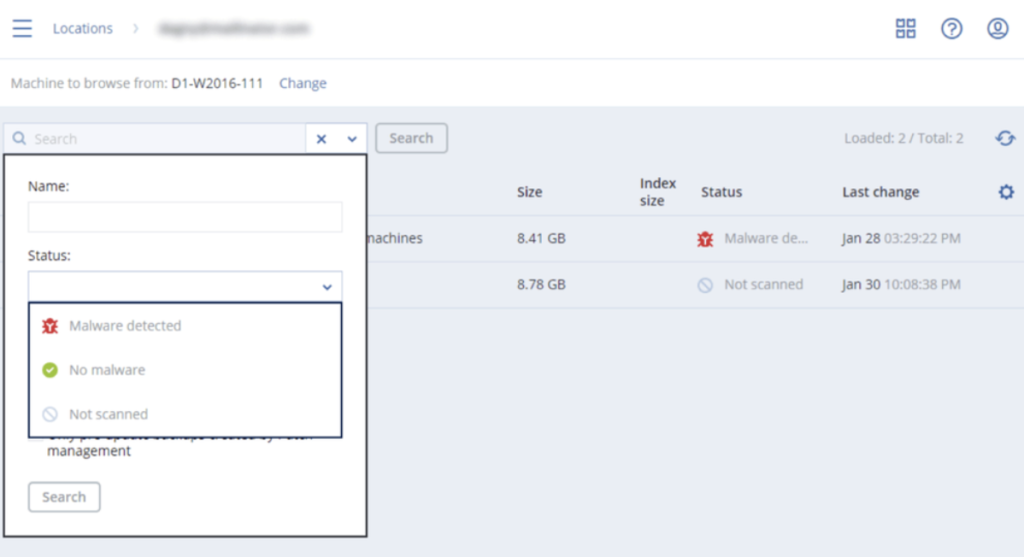
Task: Click the red malware bug icon in first row
Action: (x=706, y=239)
